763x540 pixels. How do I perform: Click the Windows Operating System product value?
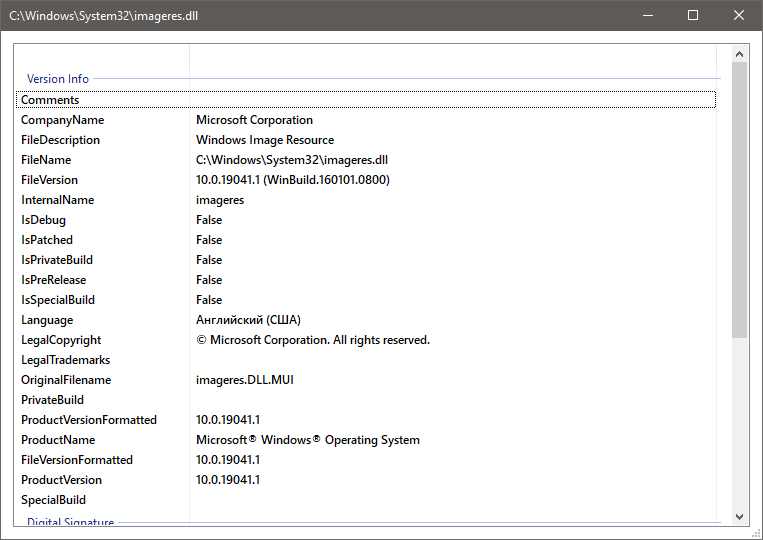pyautogui.click(x=308, y=440)
